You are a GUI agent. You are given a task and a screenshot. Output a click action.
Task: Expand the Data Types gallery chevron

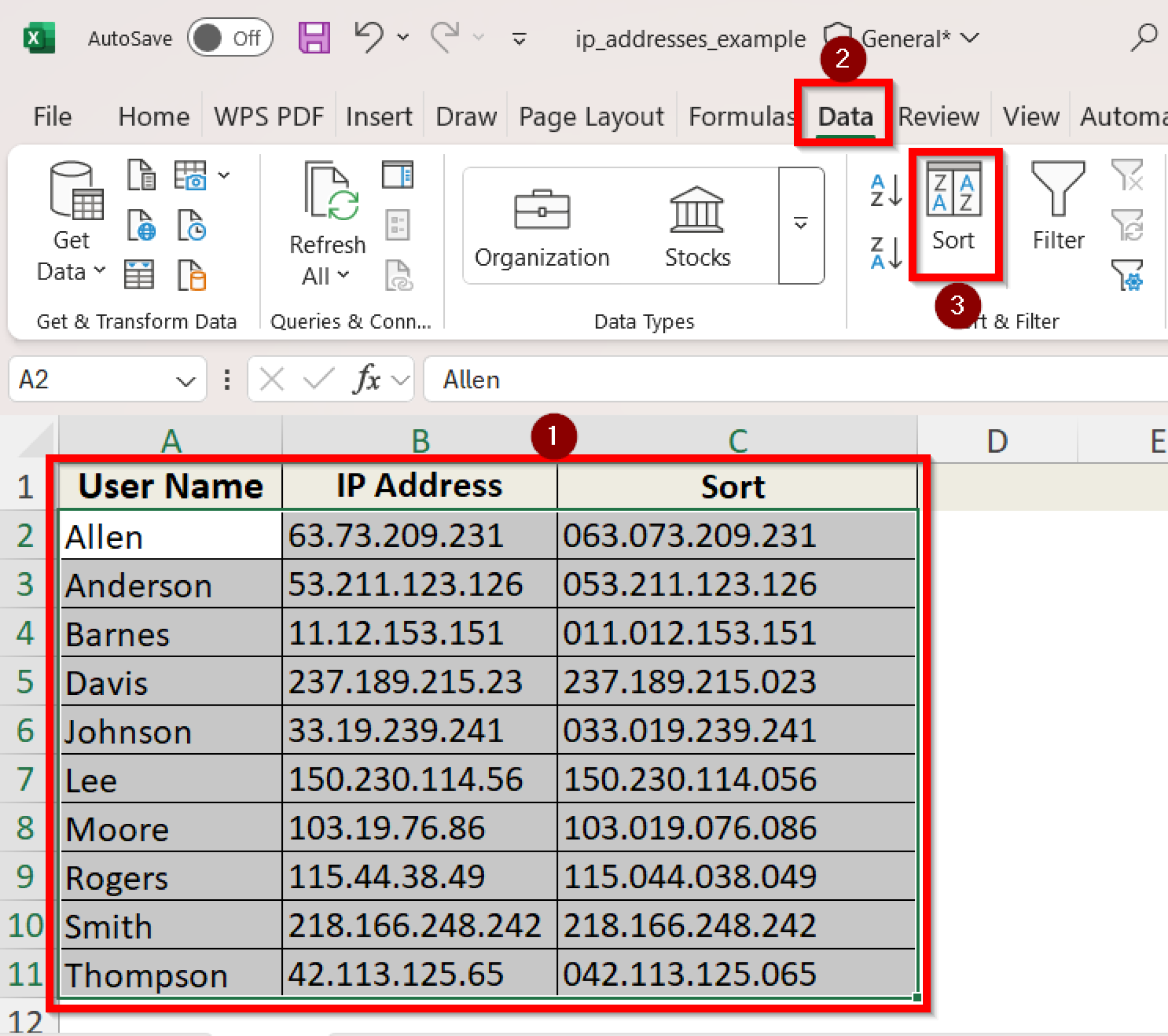(x=800, y=224)
